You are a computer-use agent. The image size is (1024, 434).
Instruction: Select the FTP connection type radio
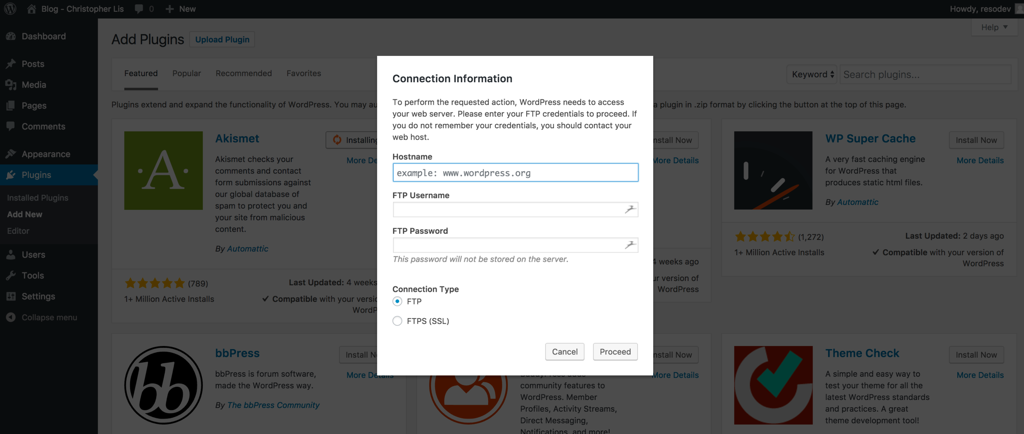point(397,302)
